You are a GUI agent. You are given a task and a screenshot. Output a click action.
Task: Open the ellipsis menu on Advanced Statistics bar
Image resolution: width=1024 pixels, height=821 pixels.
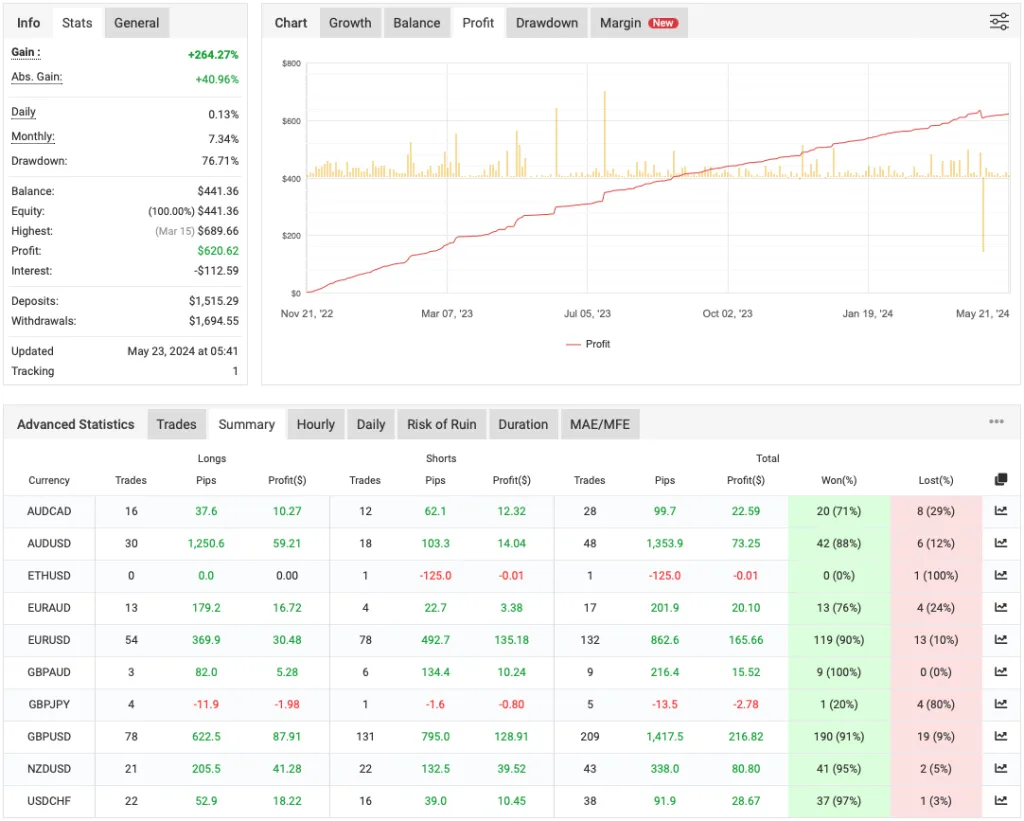click(996, 423)
